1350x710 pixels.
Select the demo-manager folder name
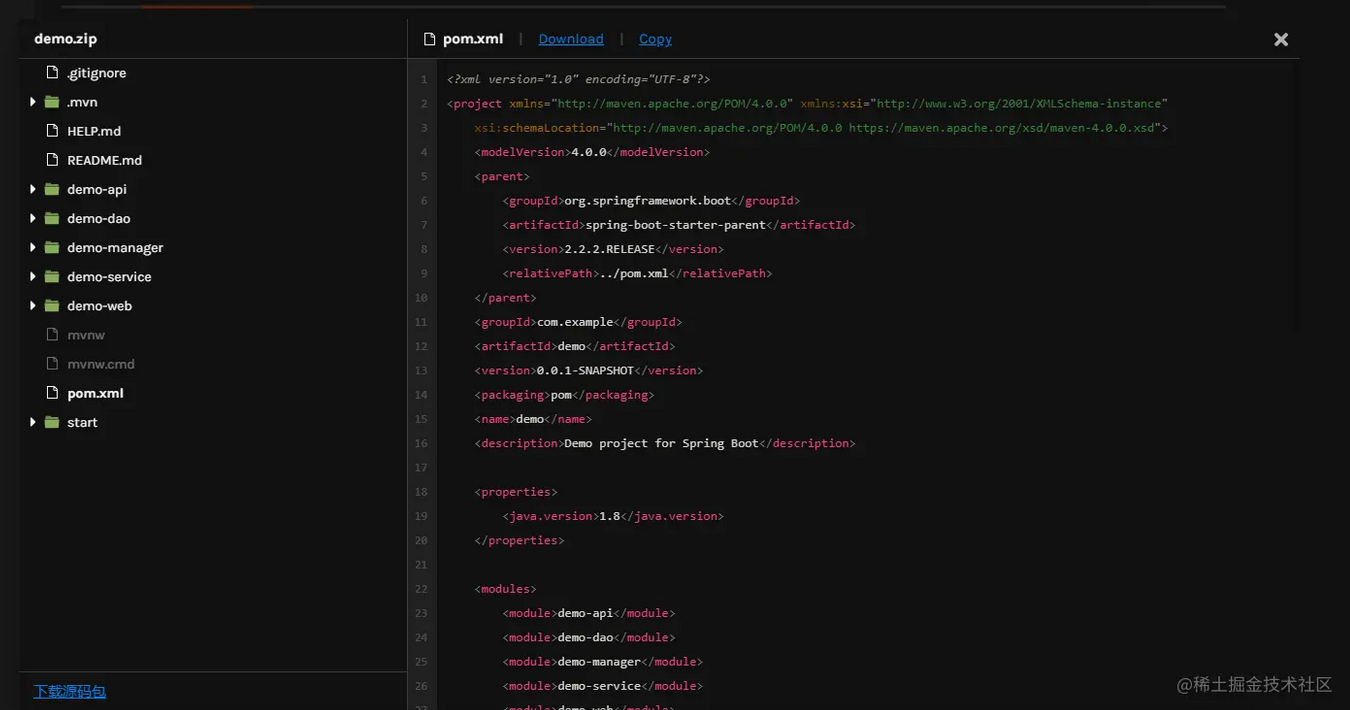click(115, 247)
